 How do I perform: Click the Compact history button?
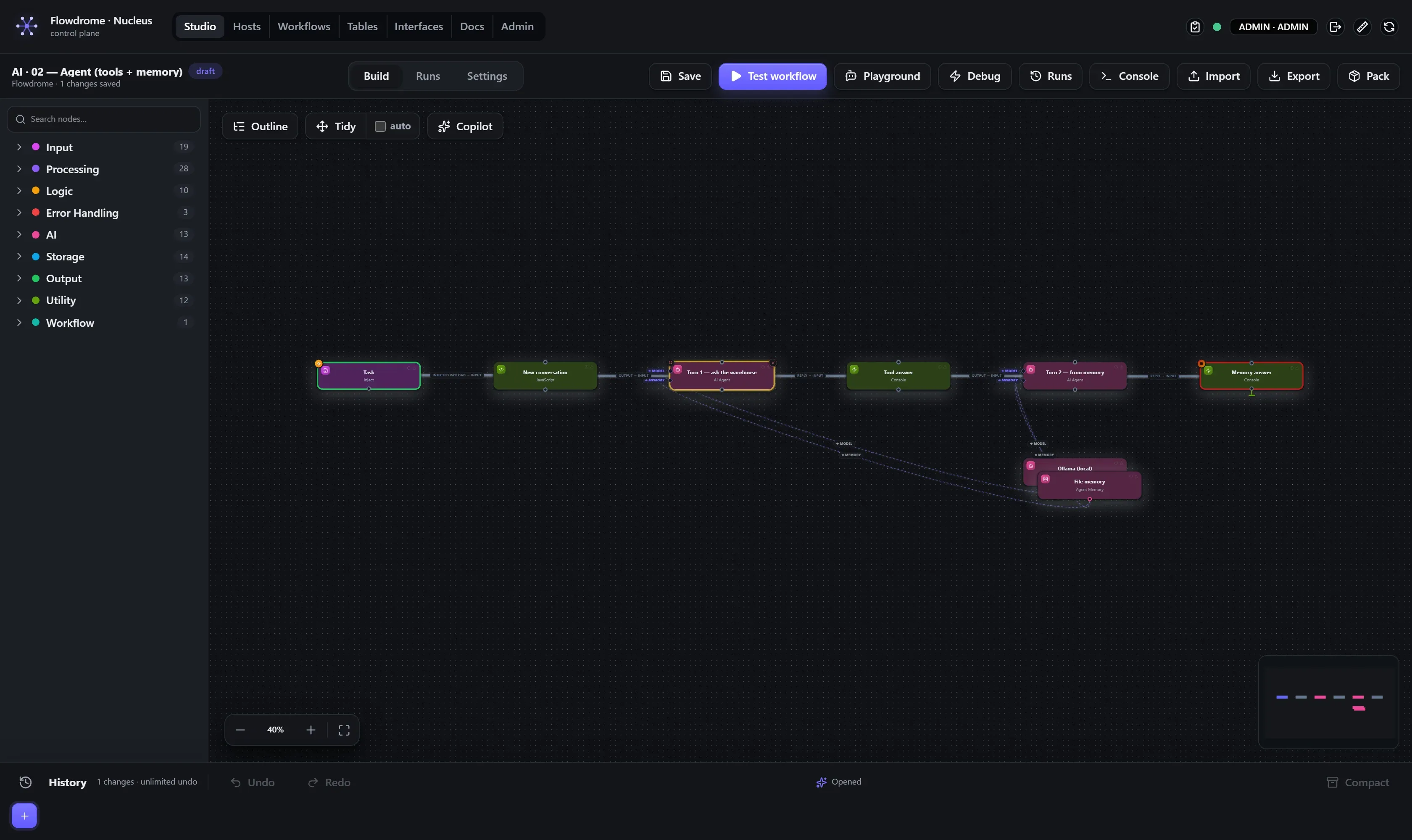coord(1358,782)
